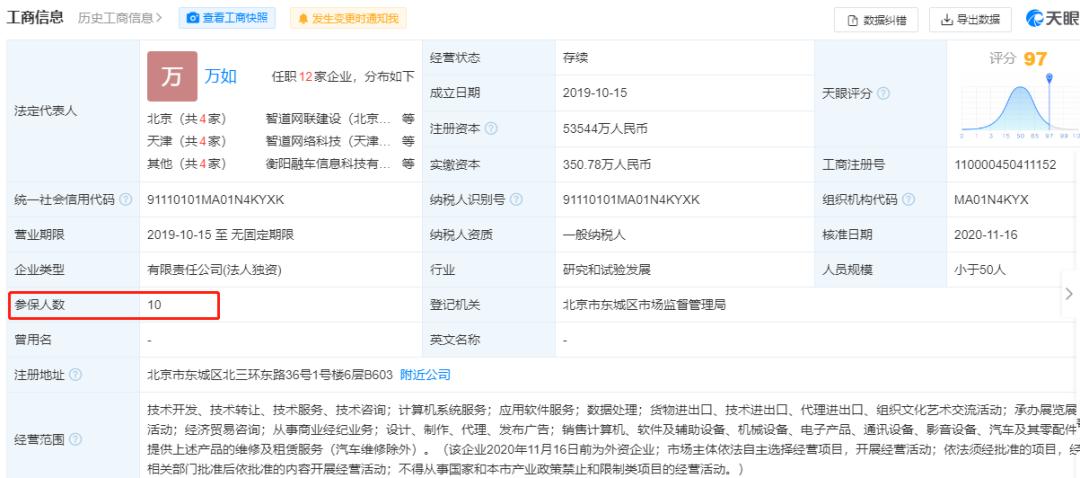The width and height of the screenshot is (1080, 478).
Task: Click help icon next to 组织机构代码
Action: (908, 200)
